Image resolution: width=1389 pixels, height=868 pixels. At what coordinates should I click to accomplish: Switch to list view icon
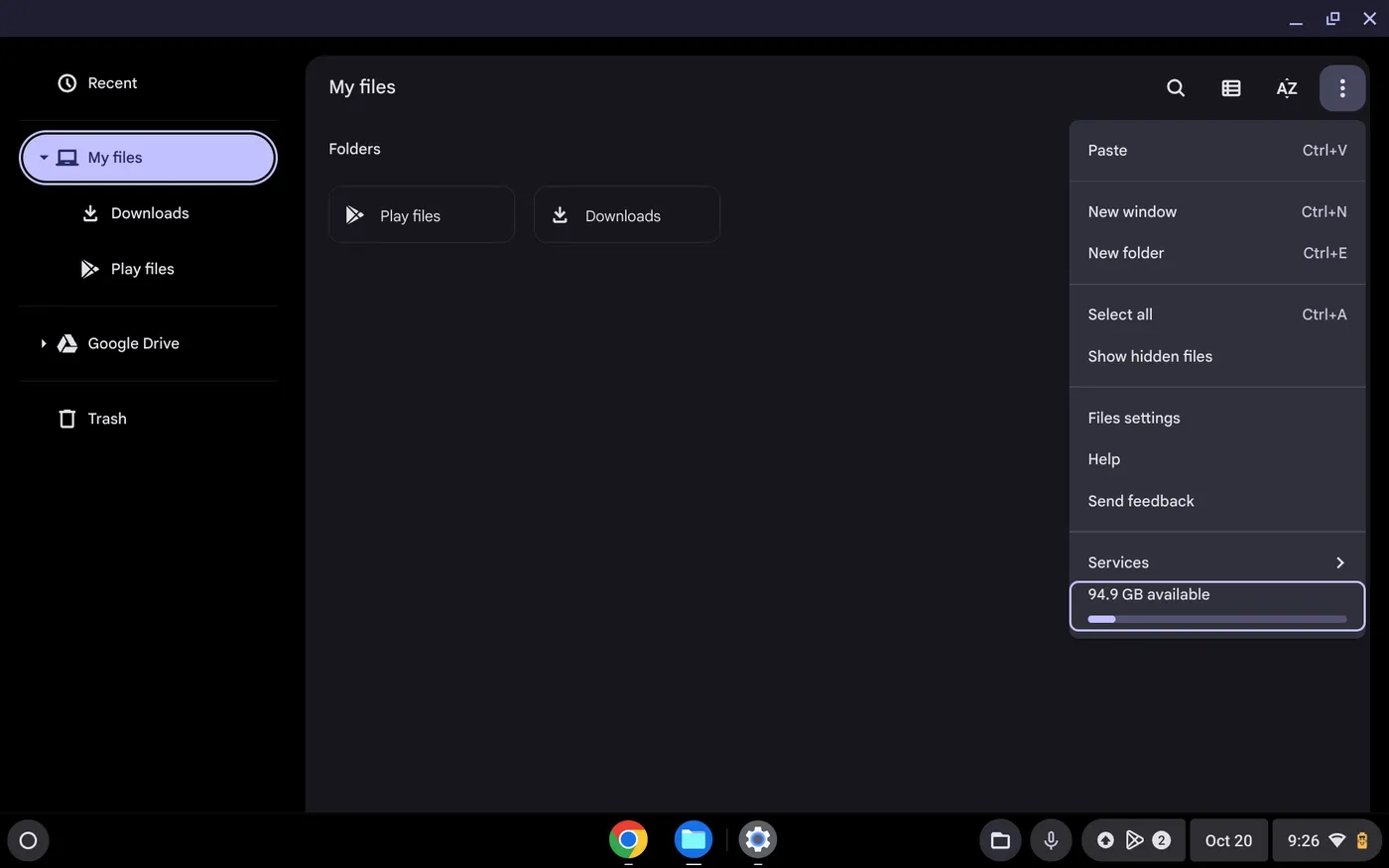(1231, 88)
